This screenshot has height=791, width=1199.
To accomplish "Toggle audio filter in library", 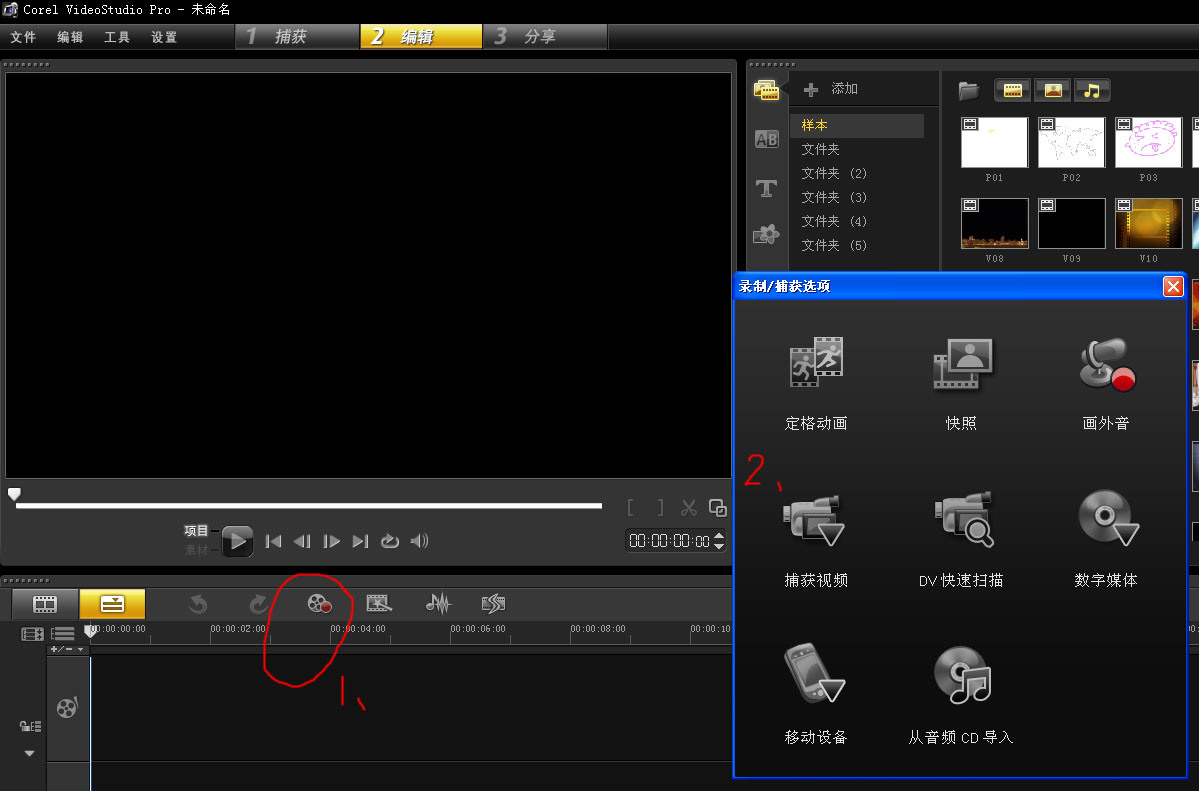I will (1092, 90).
